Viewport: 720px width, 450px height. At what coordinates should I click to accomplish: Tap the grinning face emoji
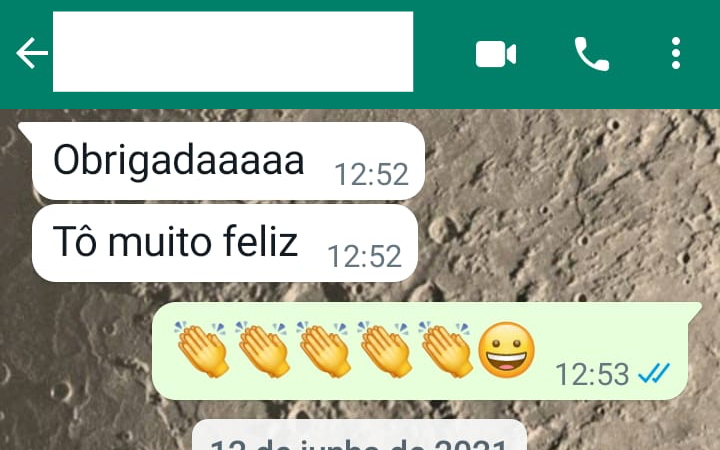(506, 349)
